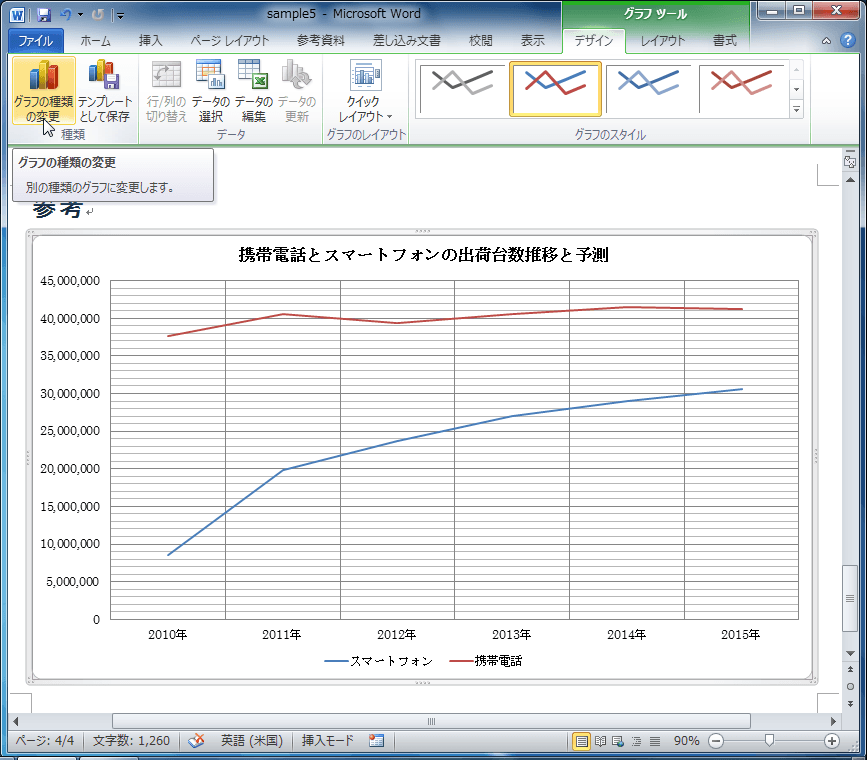Click the chart title text
867x760 pixels.
coord(424,255)
